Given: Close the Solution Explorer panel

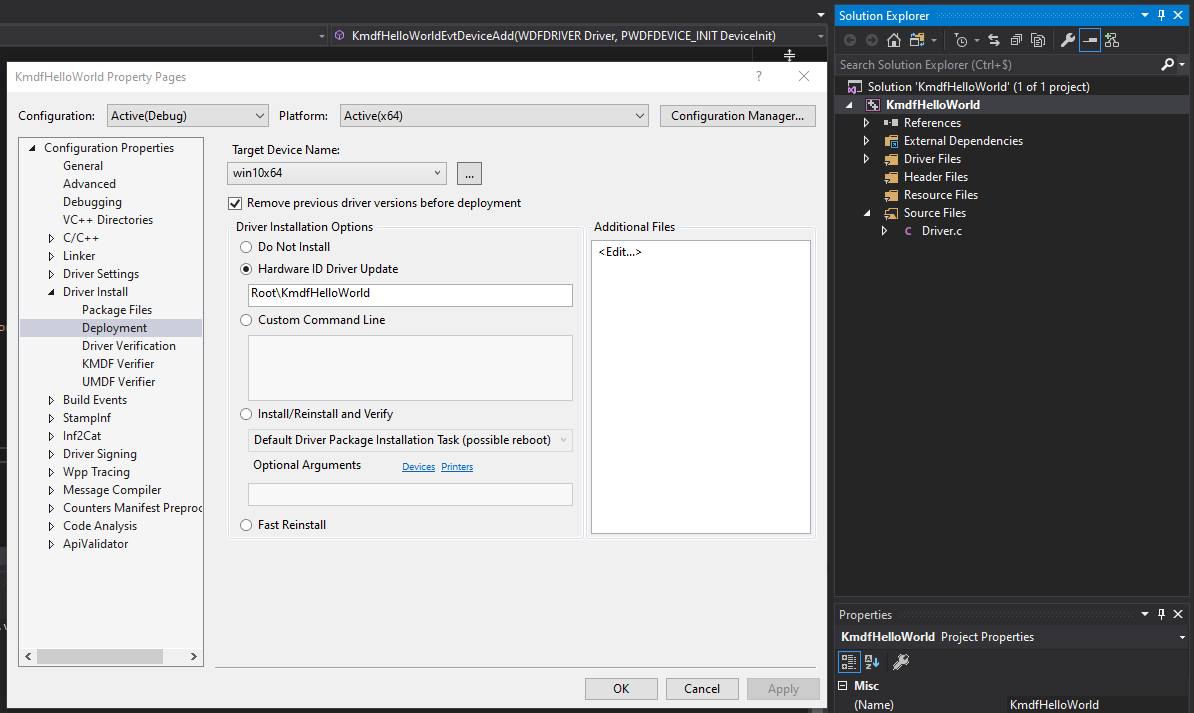Looking at the screenshot, I should tap(1178, 15).
